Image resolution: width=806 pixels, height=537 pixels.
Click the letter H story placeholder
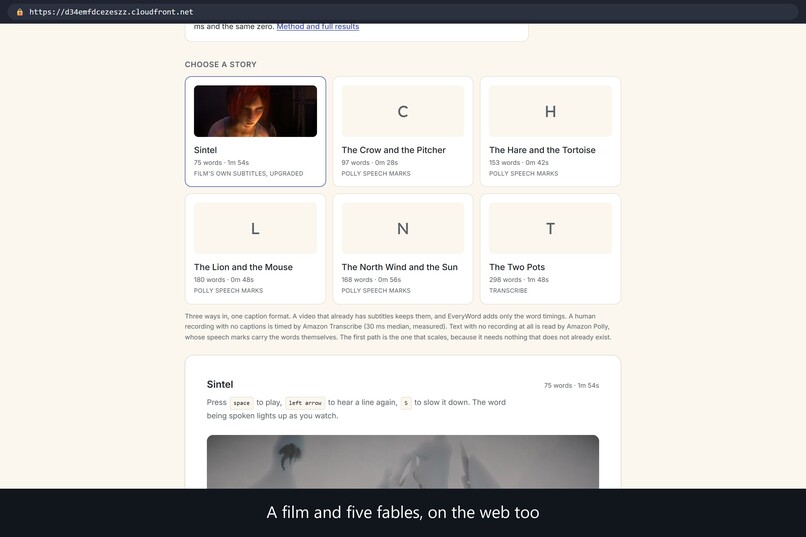[550, 111]
